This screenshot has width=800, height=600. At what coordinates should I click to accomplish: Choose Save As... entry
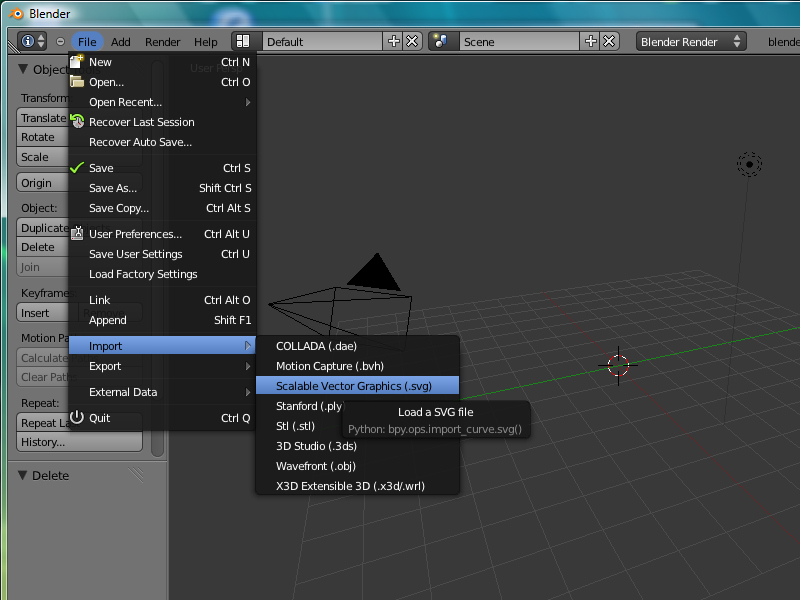pos(162,188)
